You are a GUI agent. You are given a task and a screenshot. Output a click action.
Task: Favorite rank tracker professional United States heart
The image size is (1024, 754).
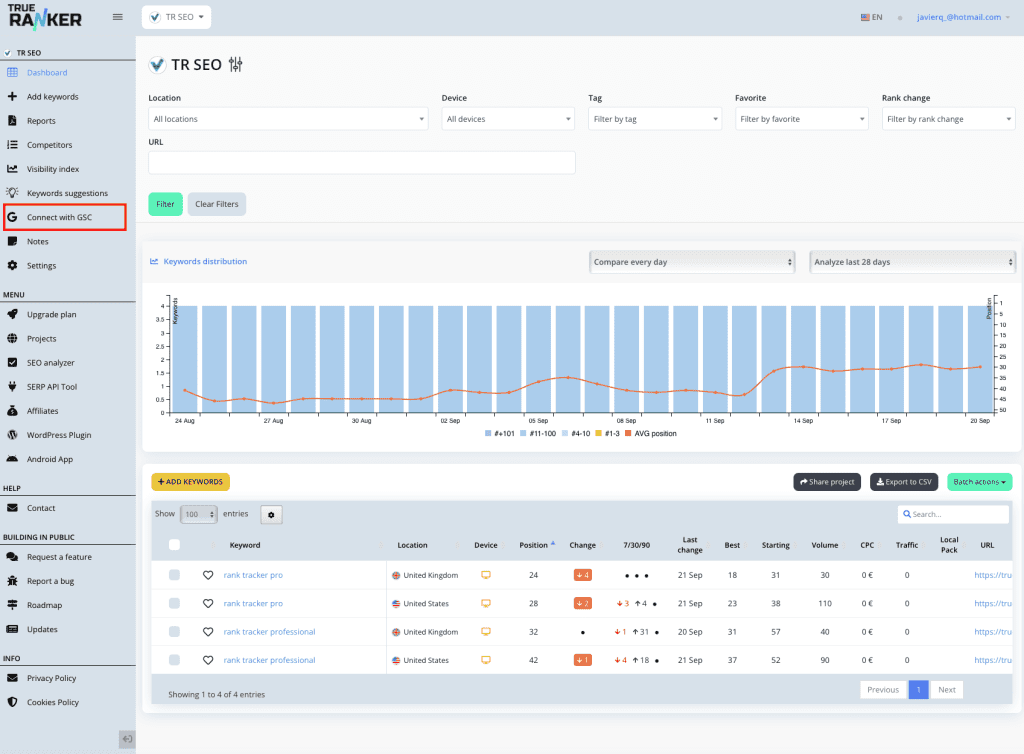click(208, 660)
